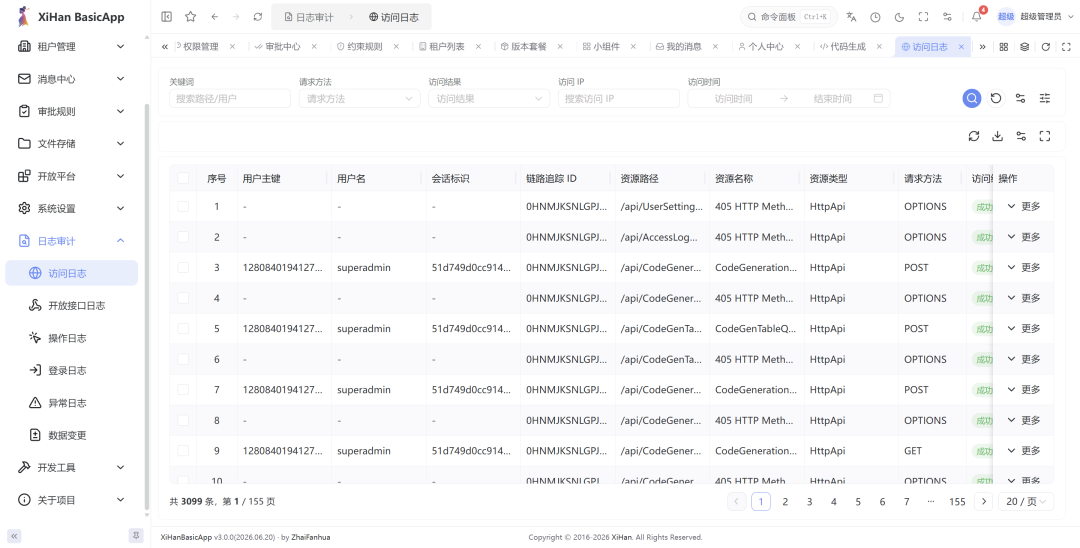Collapse sidebar via bottom-left chevrons
The image size is (1080, 548).
pyautogui.click(x=14, y=536)
